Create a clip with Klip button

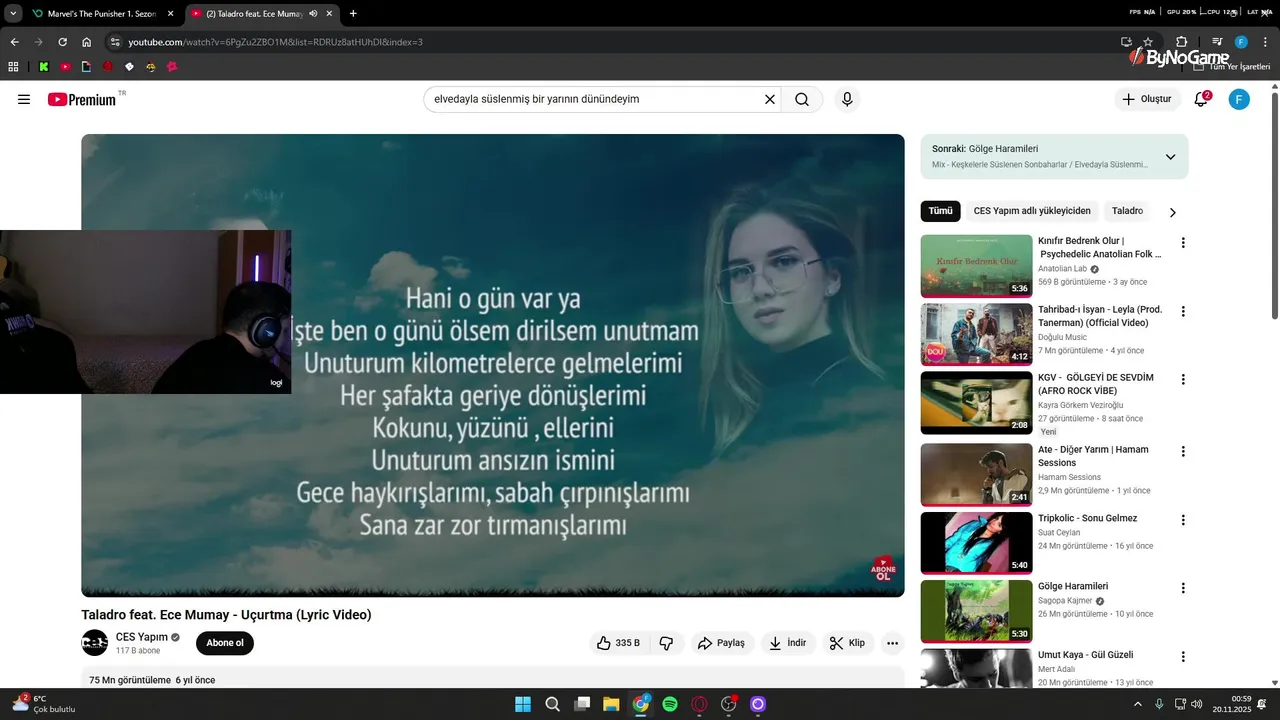pyautogui.click(x=848, y=643)
